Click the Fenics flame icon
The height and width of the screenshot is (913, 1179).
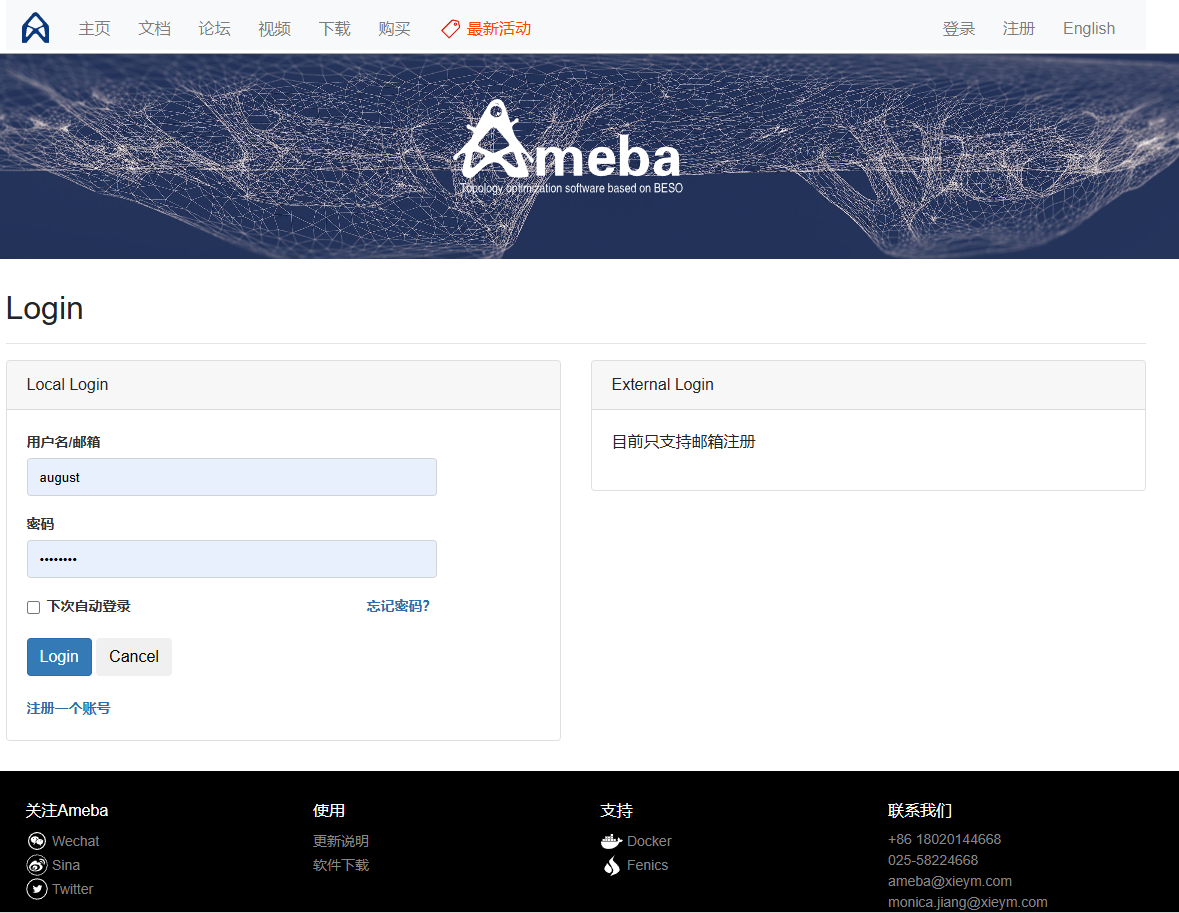click(x=611, y=866)
